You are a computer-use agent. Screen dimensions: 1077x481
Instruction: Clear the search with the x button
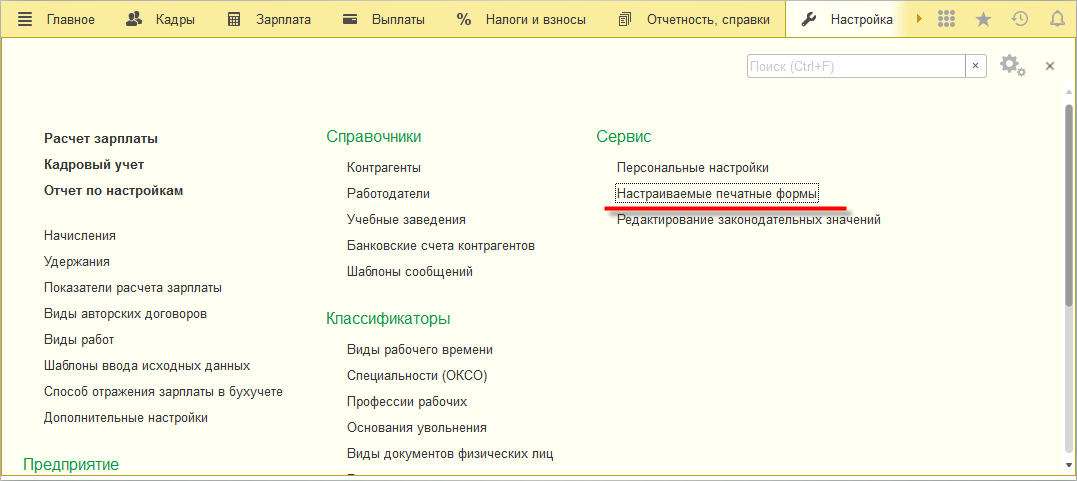(976, 66)
